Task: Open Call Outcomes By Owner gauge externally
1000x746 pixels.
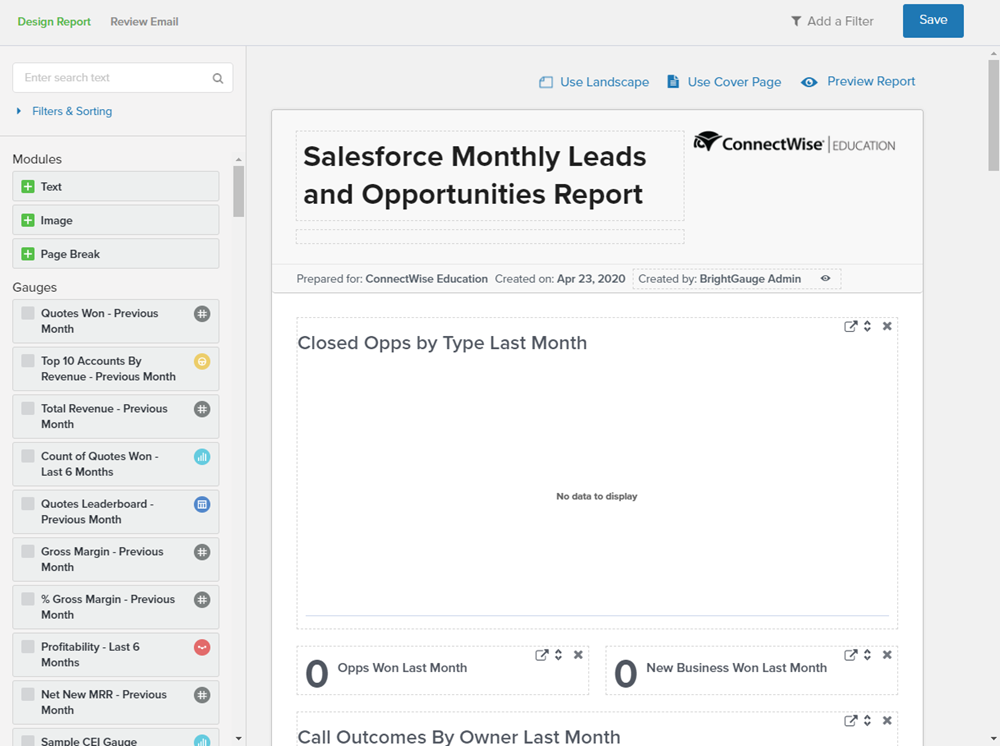Action: click(x=850, y=720)
